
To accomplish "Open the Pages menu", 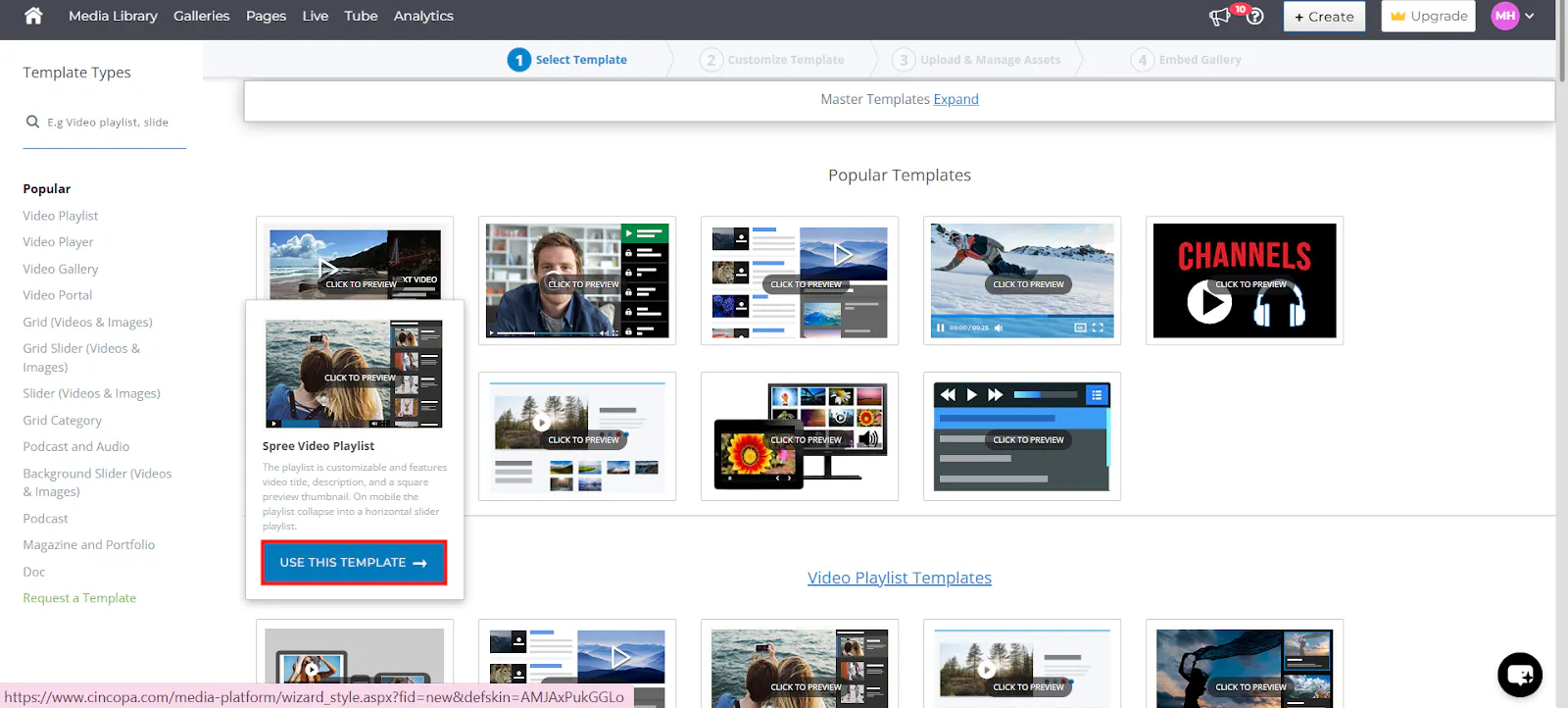I will 266,16.
